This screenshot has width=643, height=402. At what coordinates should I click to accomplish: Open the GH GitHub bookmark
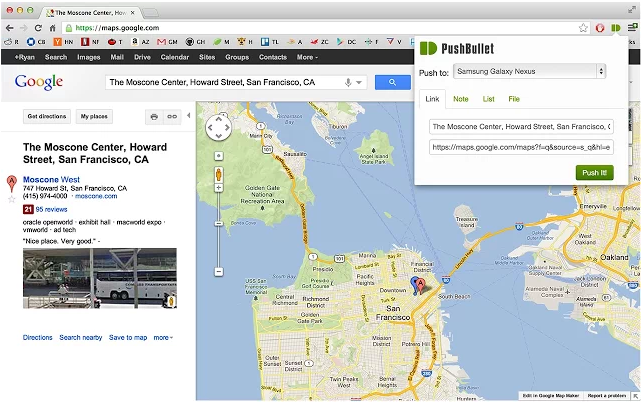[195, 42]
